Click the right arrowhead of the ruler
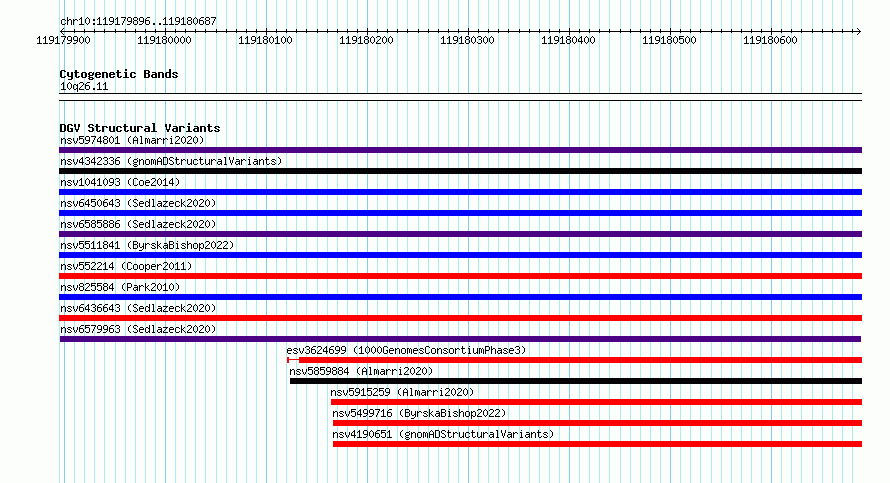The image size is (890, 483). click(x=859, y=31)
